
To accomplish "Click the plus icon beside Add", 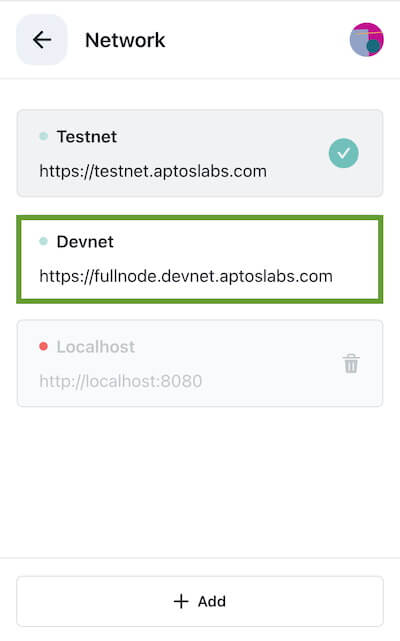I will click(x=181, y=601).
